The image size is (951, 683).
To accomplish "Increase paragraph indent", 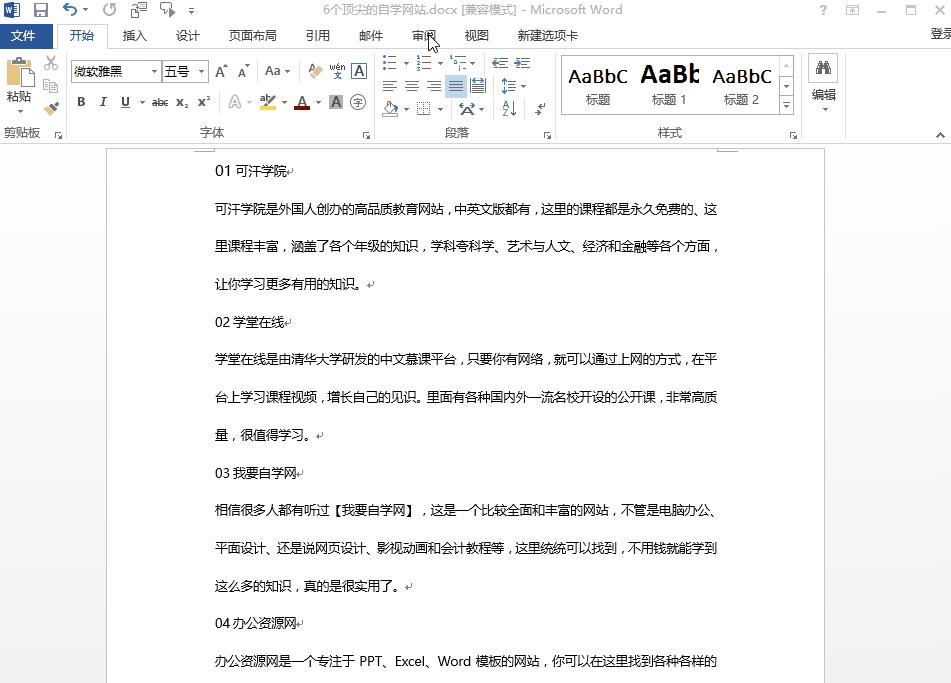I will pos(522,63).
